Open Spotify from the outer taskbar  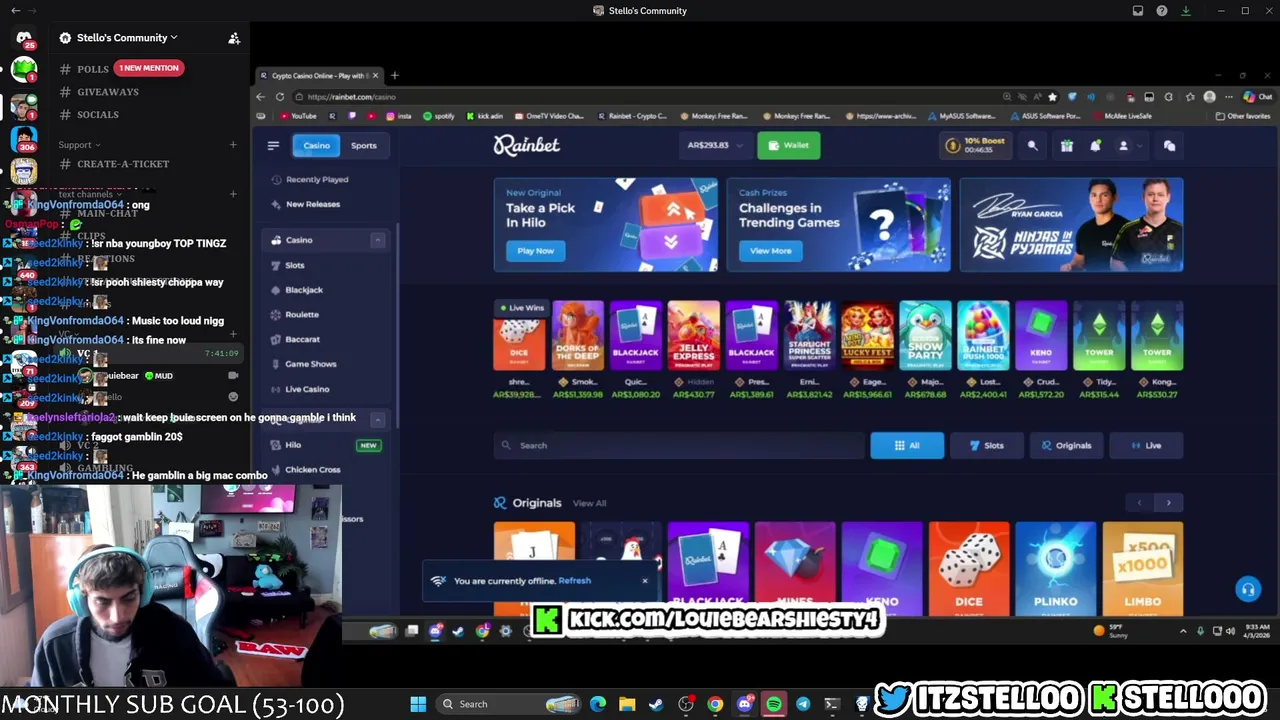coord(774,704)
